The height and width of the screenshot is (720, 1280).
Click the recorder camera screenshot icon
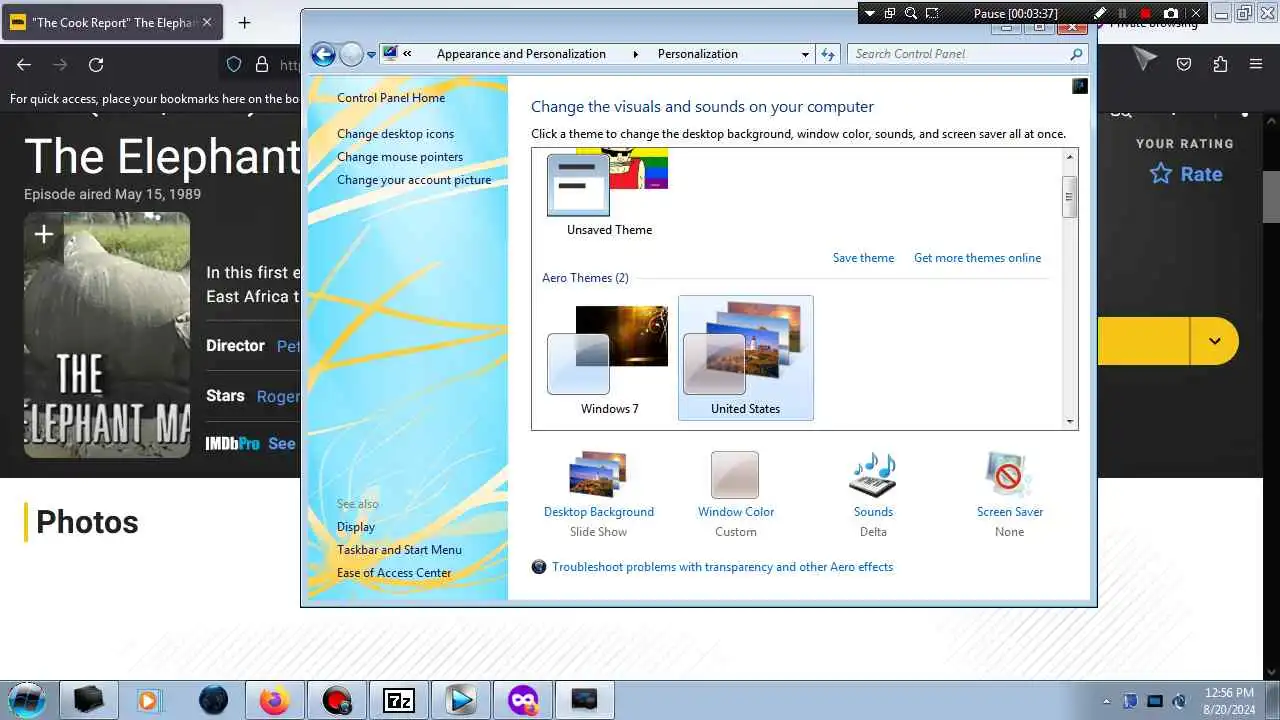tap(1171, 13)
